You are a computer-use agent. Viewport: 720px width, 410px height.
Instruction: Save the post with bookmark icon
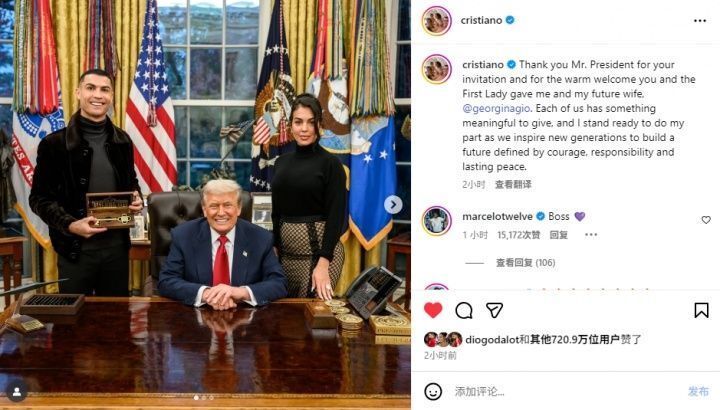[x=701, y=310]
